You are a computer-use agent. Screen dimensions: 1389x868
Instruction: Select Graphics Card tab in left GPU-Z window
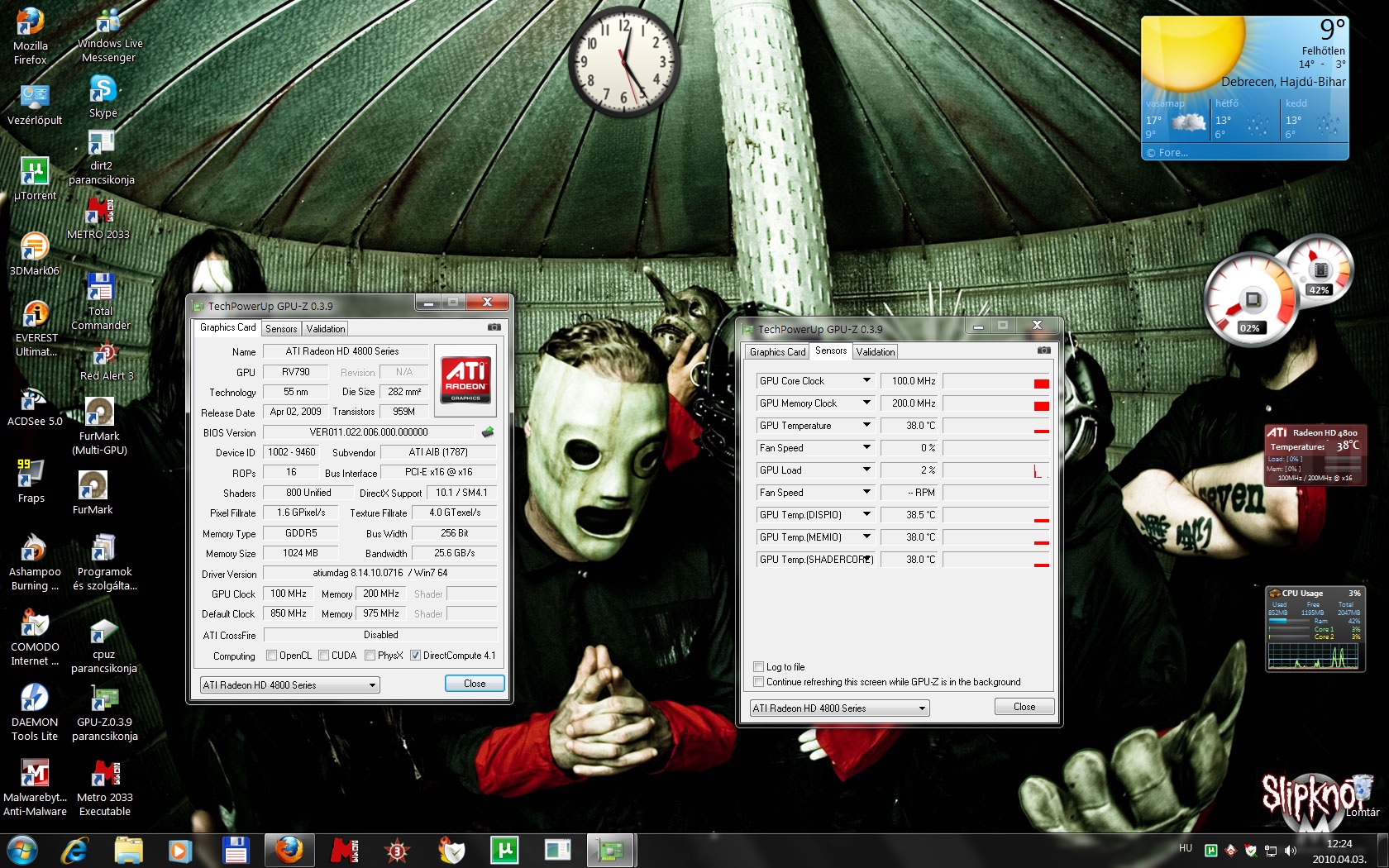coord(228,327)
